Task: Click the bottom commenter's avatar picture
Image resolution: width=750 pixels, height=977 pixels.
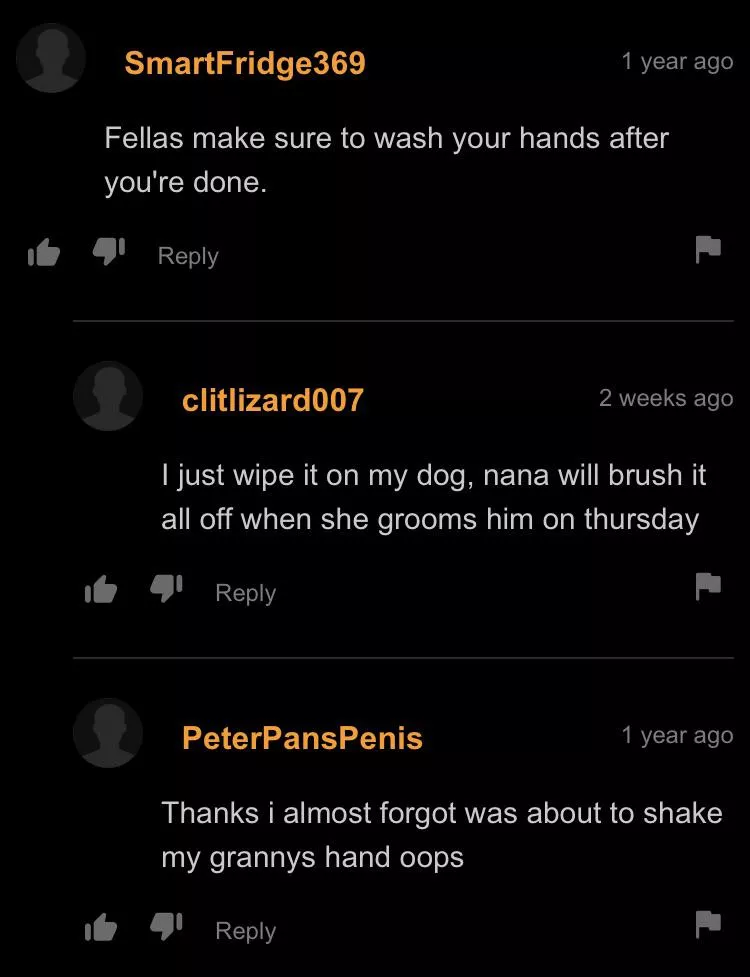Action: coord(108,733)
